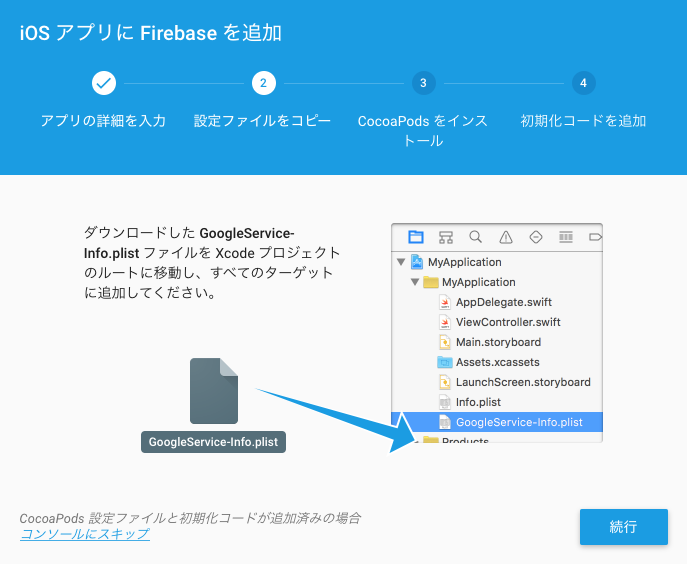Screen dimensions: 687x564
Task: Click the CocoaPods 設定ファイル italic note text
Action: (x=190, y=518)
